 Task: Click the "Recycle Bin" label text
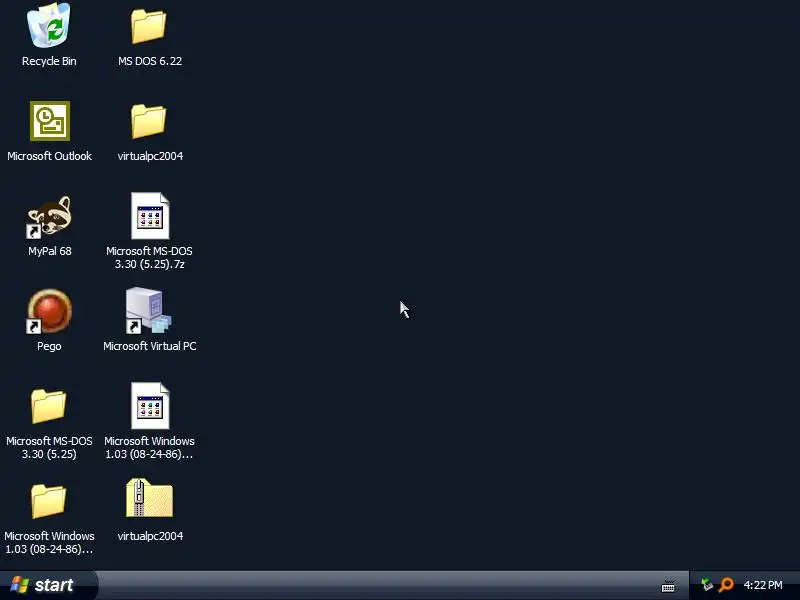[49, 61]
